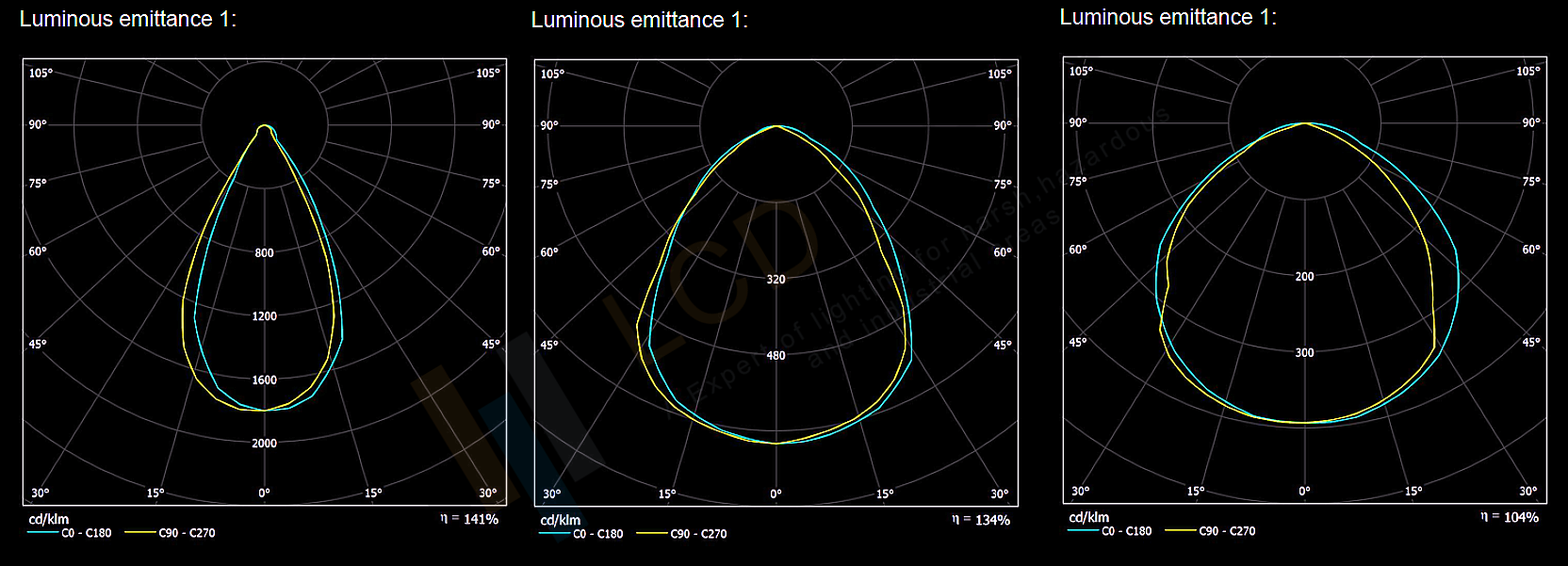The width and height of the screenshot is (1568, 566).
Task: Click the C0 - C180 text in the 134% chart
Action: pyautogui.click(x=598, y=534)
